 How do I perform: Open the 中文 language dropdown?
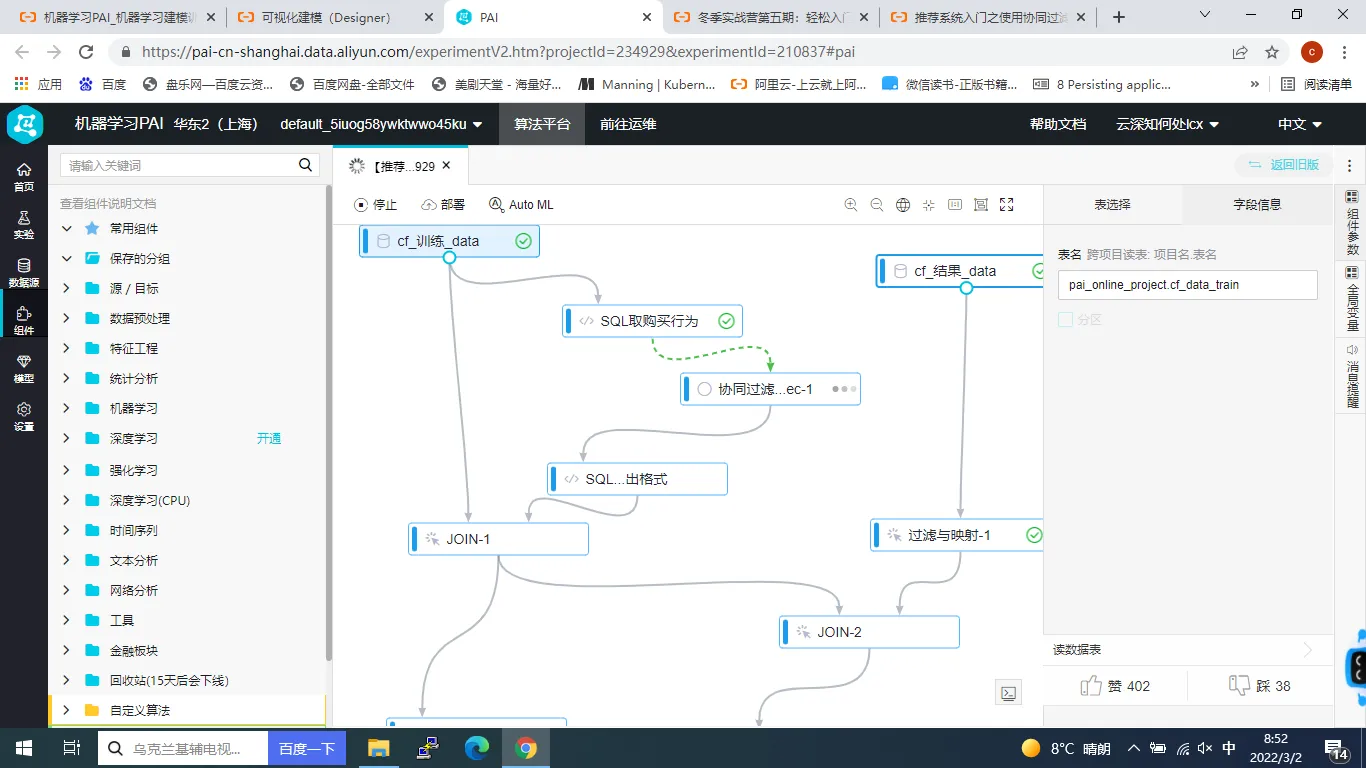coord(1300,124)
